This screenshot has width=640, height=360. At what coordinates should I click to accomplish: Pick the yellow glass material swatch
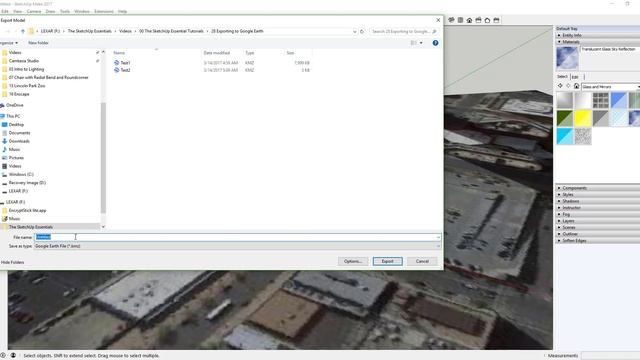[x=583, y=118]
